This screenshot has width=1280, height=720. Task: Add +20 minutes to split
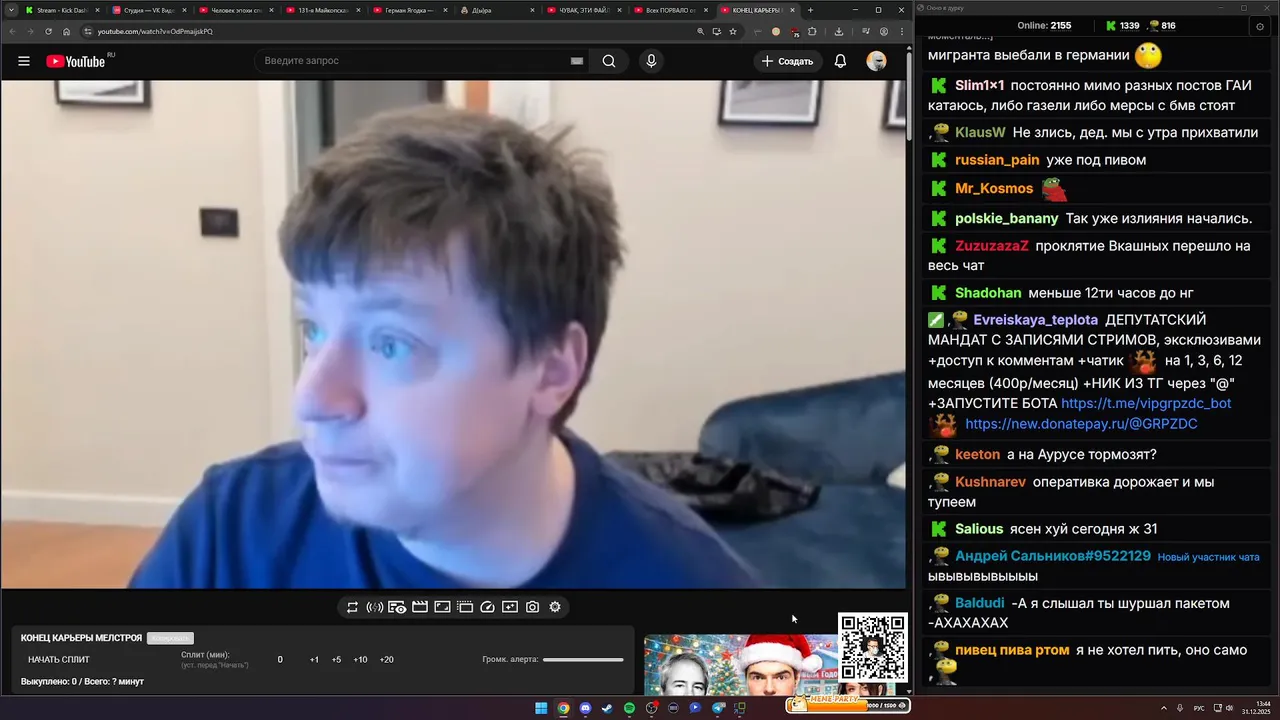(386, 660)
